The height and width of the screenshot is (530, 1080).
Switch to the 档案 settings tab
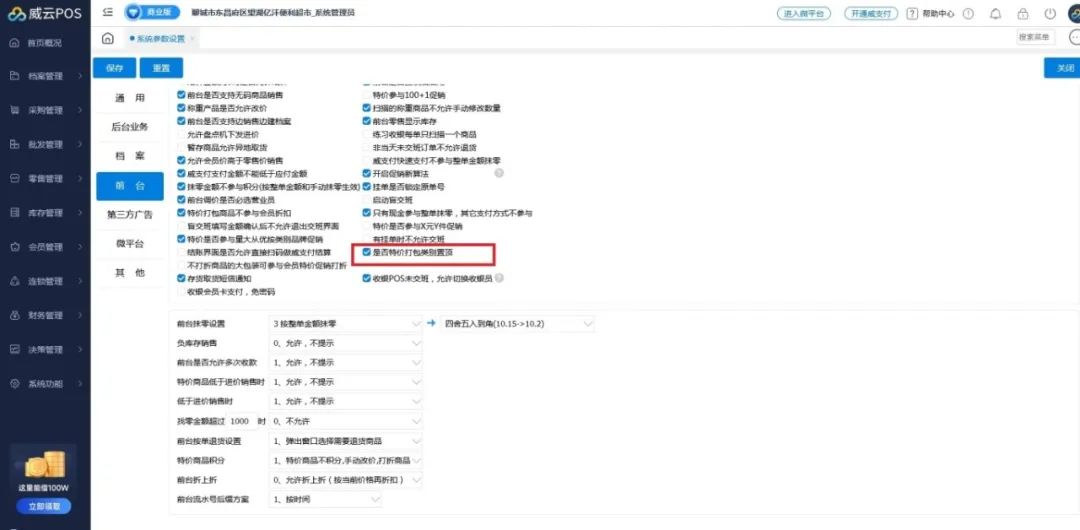click(x=129, y=156)
